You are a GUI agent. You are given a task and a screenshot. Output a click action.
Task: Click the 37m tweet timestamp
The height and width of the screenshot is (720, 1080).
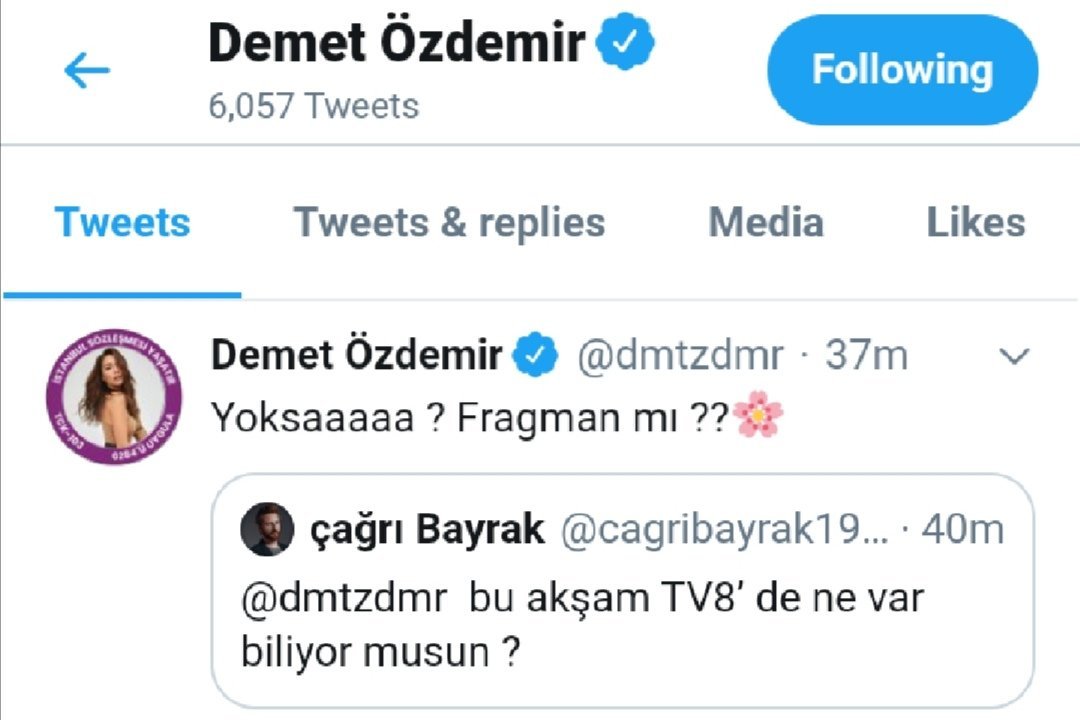(866, 356)
